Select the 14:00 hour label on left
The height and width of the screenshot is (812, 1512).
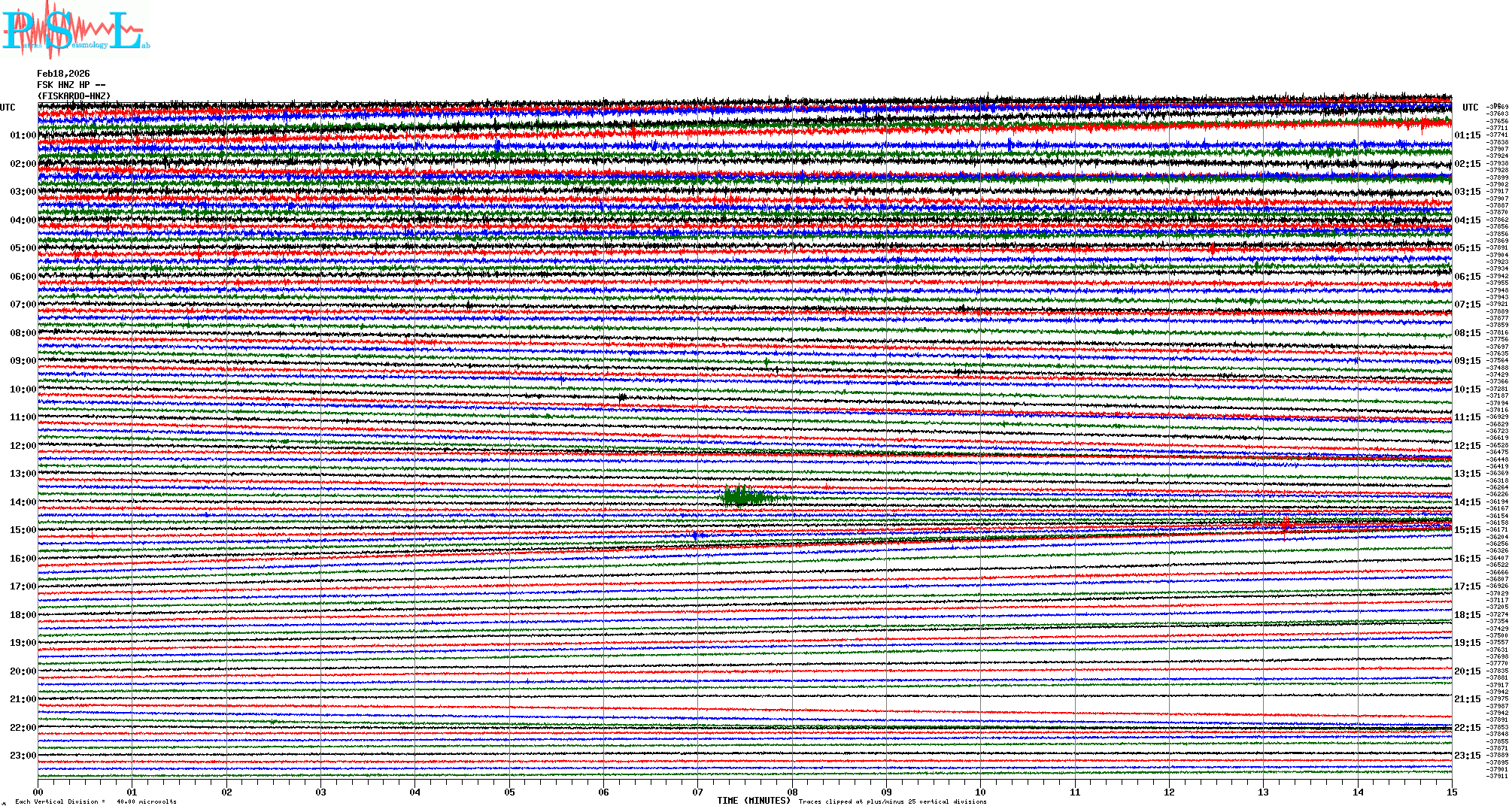[x=23, y=502]
